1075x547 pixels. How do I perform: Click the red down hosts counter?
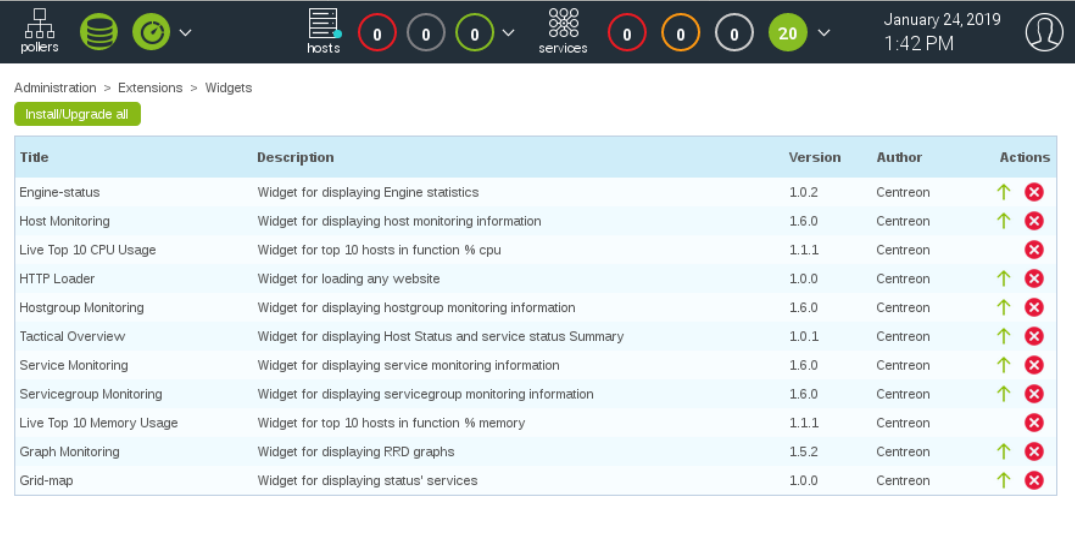pos(377,34)
